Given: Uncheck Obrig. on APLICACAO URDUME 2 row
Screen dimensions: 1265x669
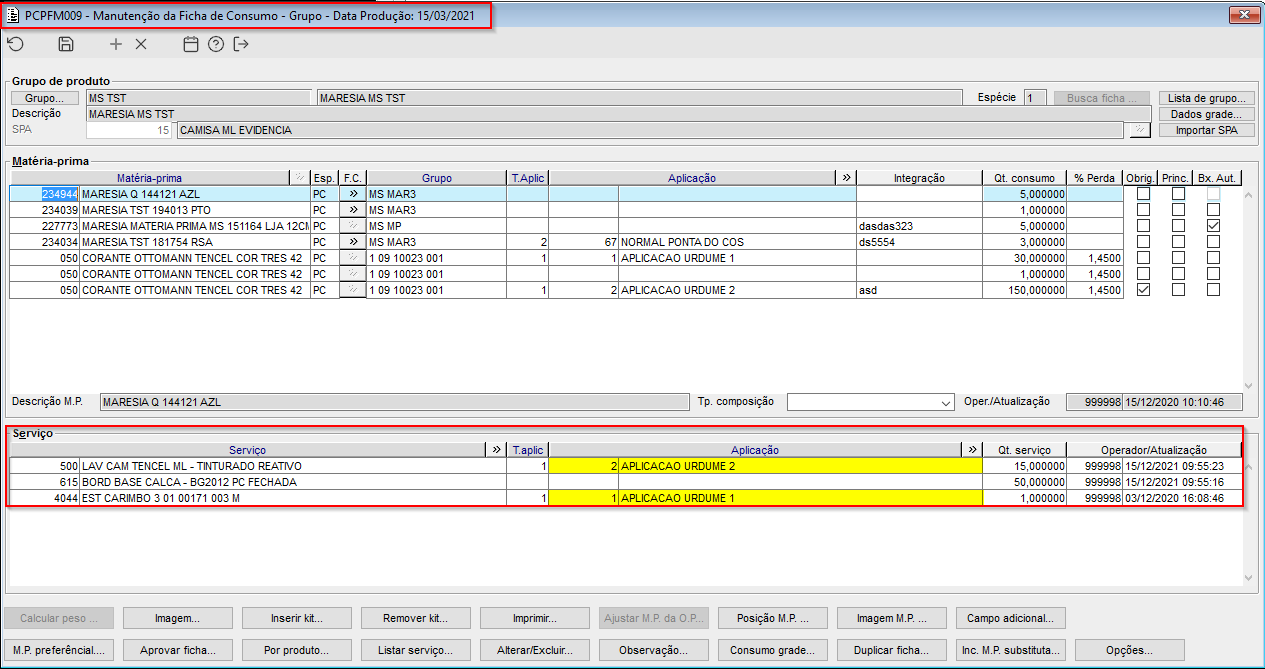Looking at the screenshot, I should [x=1143, y=290].
